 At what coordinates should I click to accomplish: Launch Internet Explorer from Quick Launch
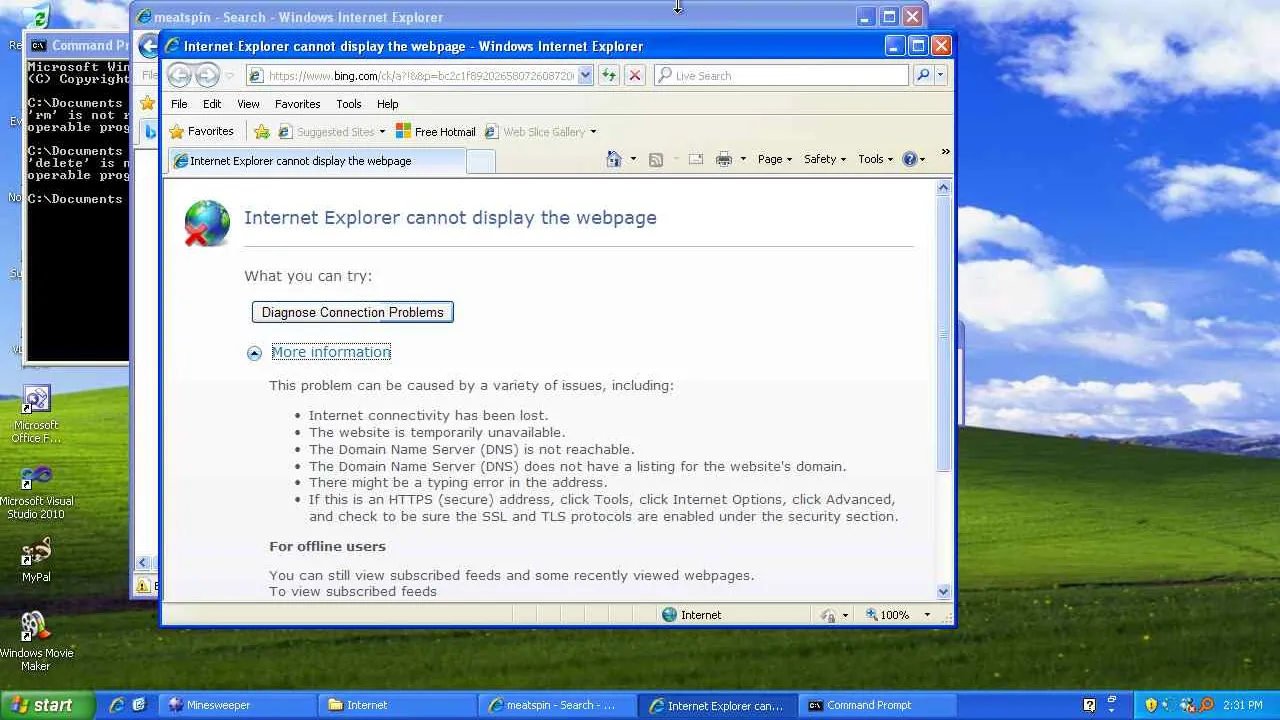117,705
